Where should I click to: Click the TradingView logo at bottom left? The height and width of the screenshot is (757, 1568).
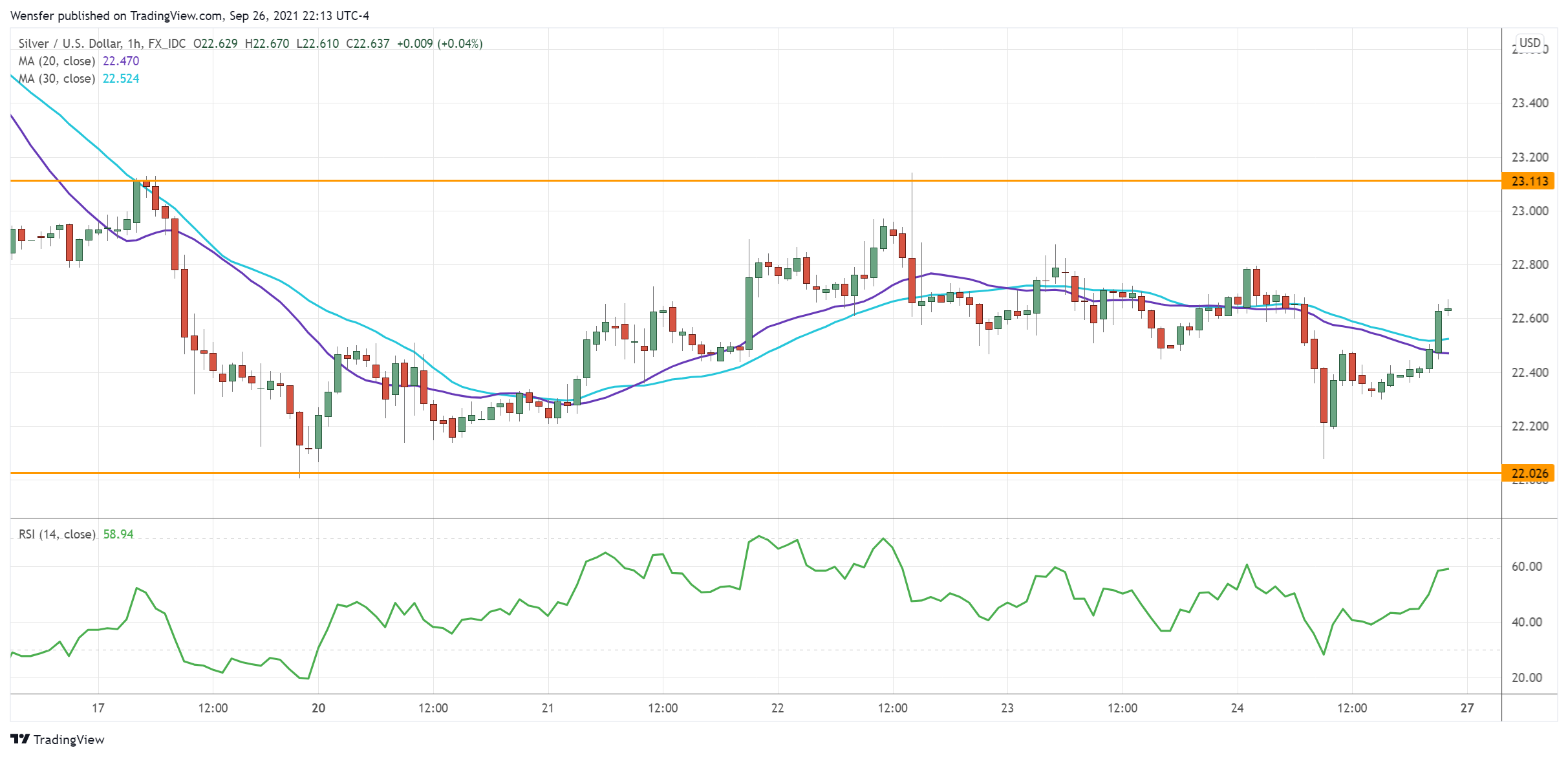pyautogui.click(x=57, y=740)
